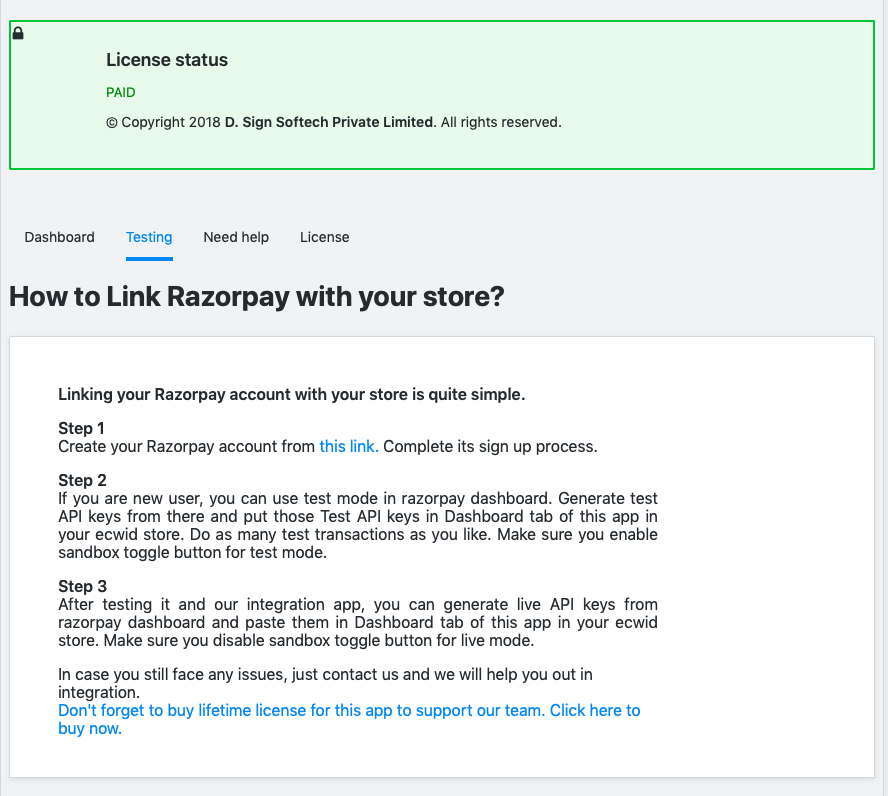Click the Linking your Razorpay account intro line
Screen dimensions: 888x796
pos(292,394)
